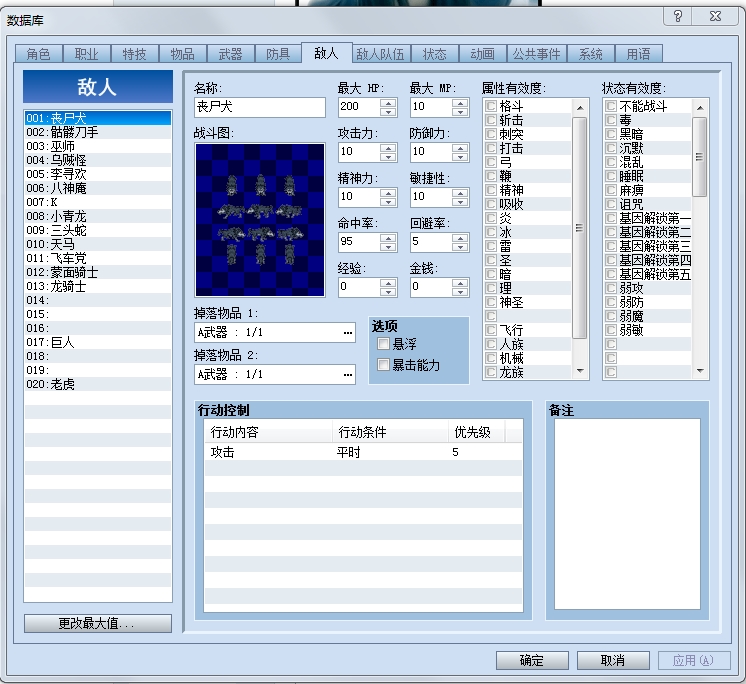Select empty enemy slot 014

point(98,300)
